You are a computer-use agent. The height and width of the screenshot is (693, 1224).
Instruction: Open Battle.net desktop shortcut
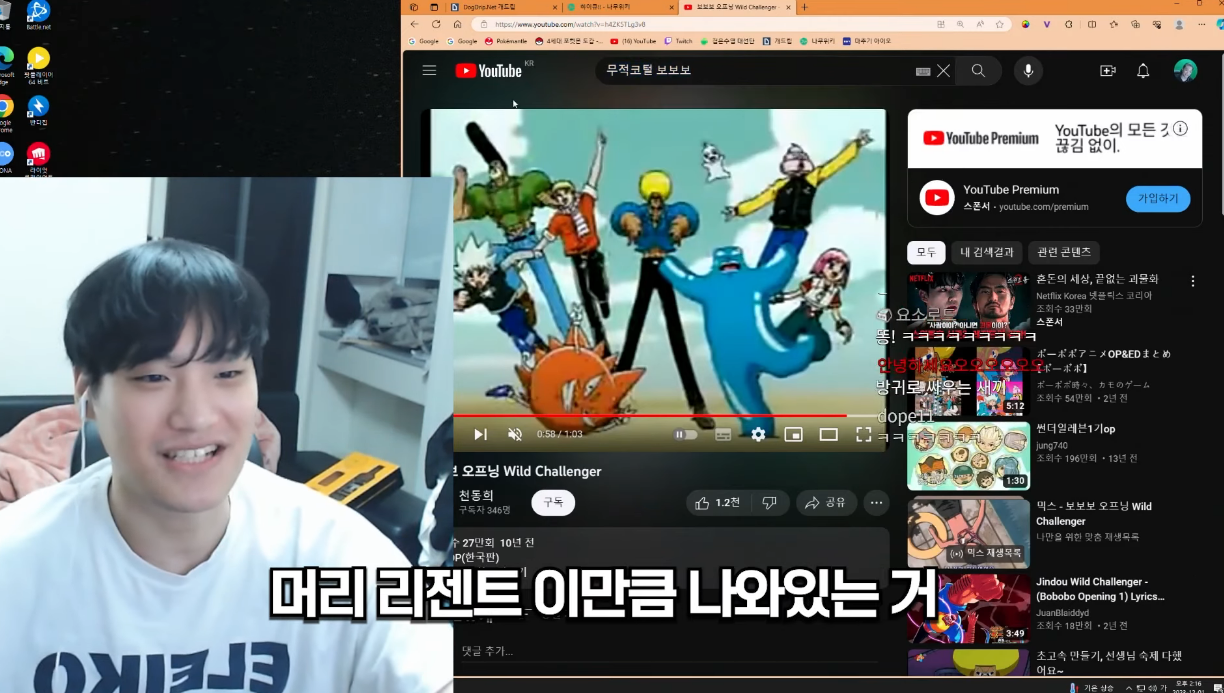(x=38, y=15)
